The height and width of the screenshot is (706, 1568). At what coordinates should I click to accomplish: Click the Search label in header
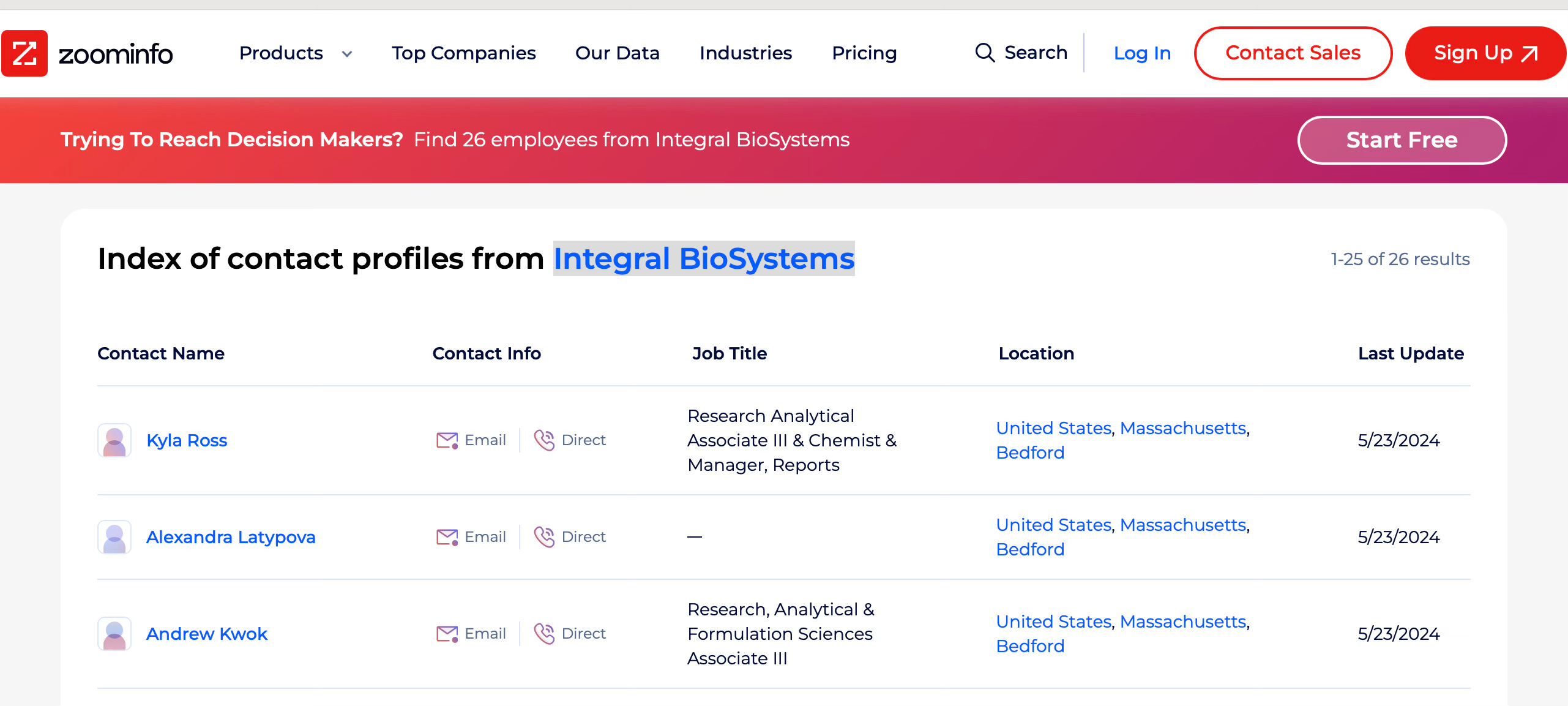1036,53
